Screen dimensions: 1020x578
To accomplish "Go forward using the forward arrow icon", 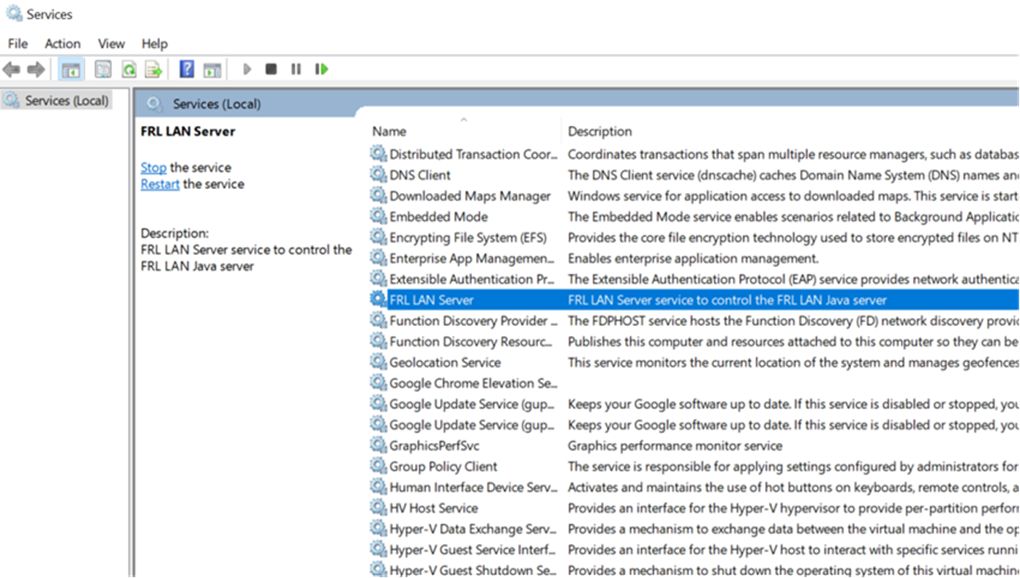I will [x=34, y=68].
